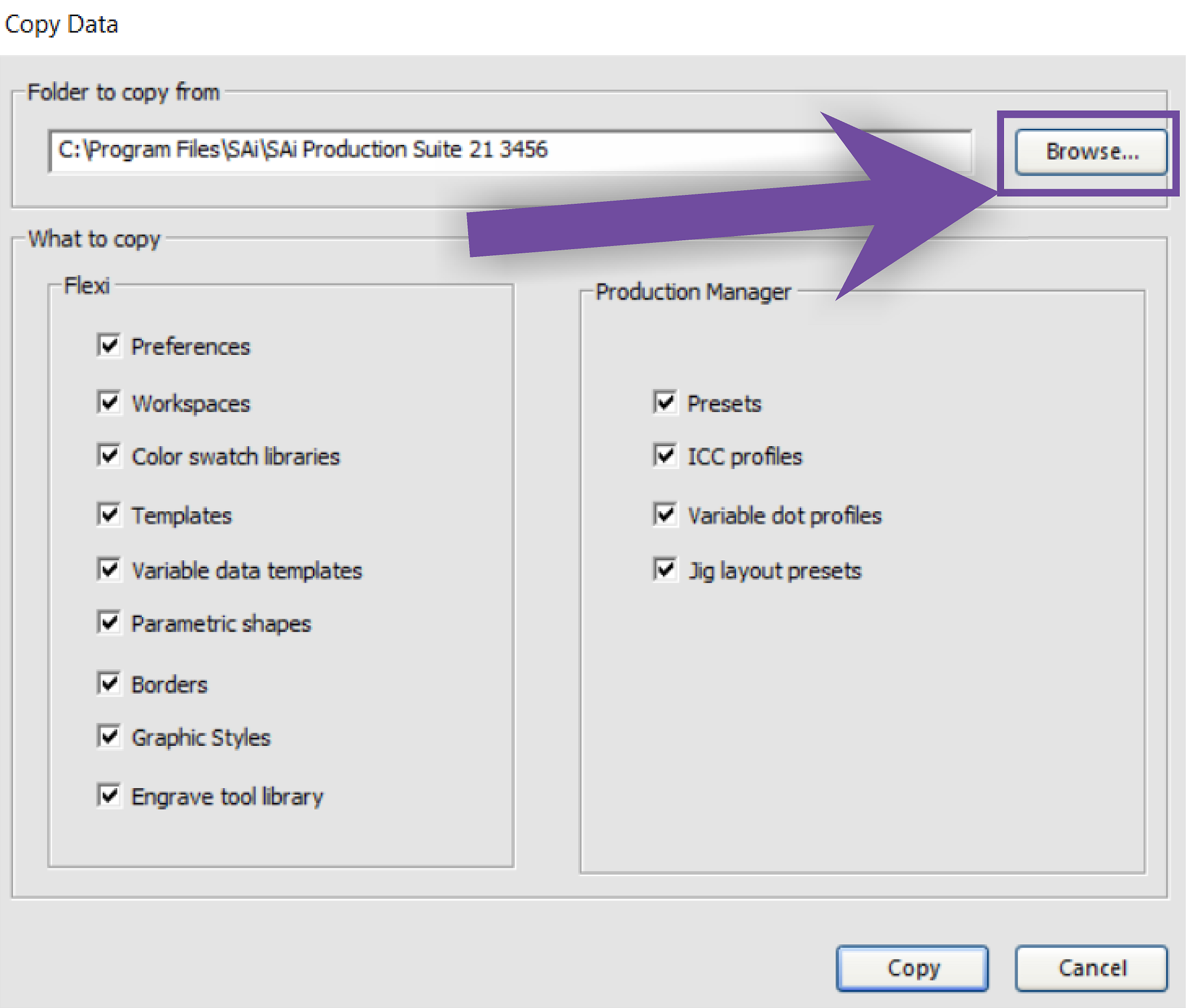This screenshot has width=1186, height=1008.
Task: Uncheck Parametric shapes option
Action: [108, 622]
